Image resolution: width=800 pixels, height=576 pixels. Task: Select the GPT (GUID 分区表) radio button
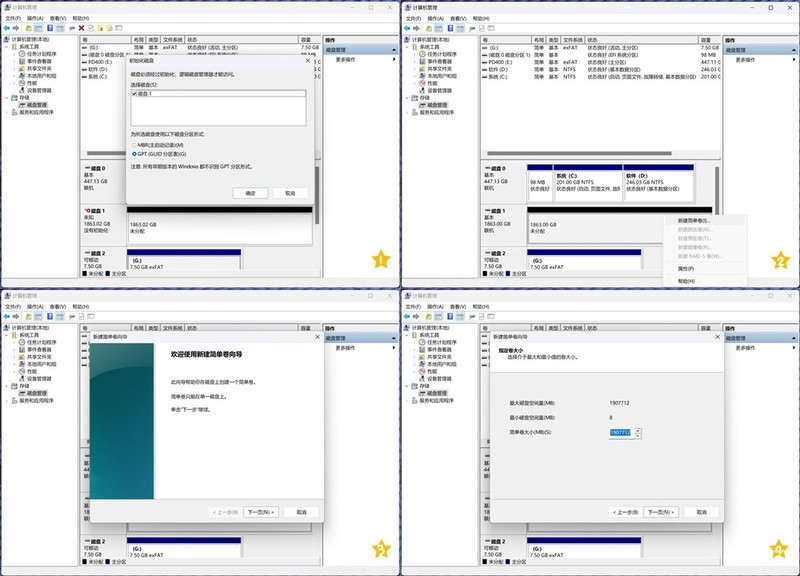pyautogui.click(x=134, y=154)
